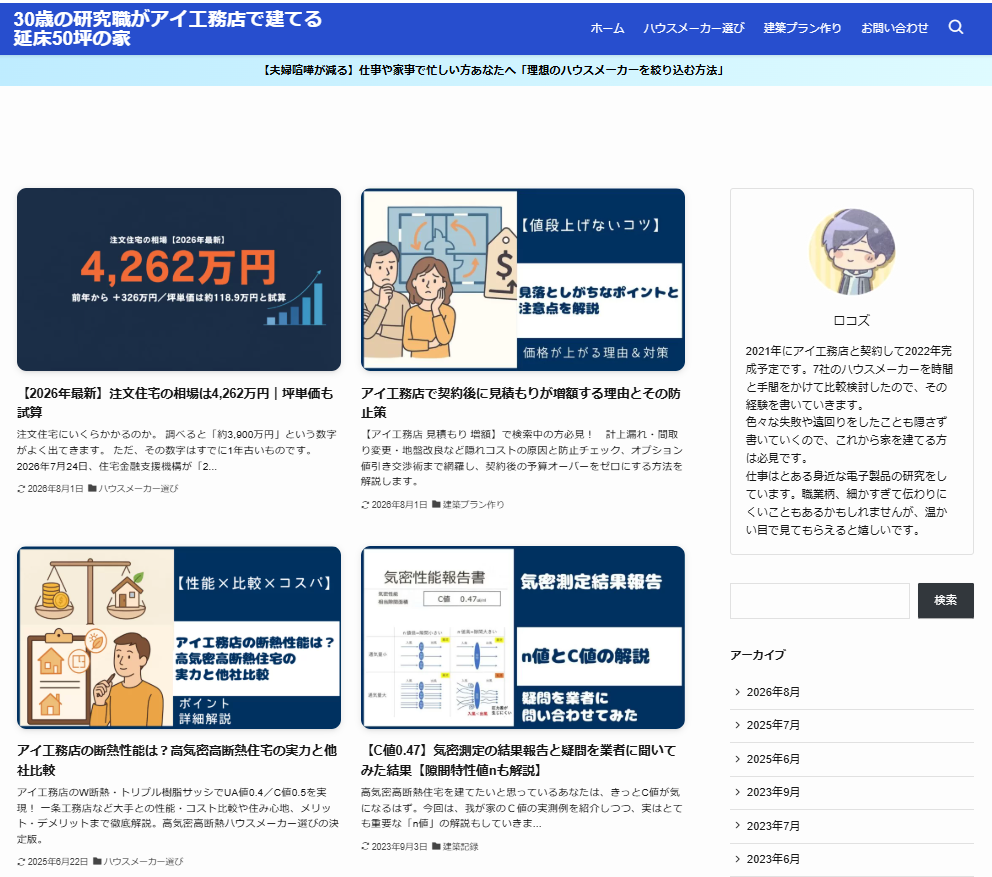Click date 2025年6月22日 on 断熱性能 post

58,861
